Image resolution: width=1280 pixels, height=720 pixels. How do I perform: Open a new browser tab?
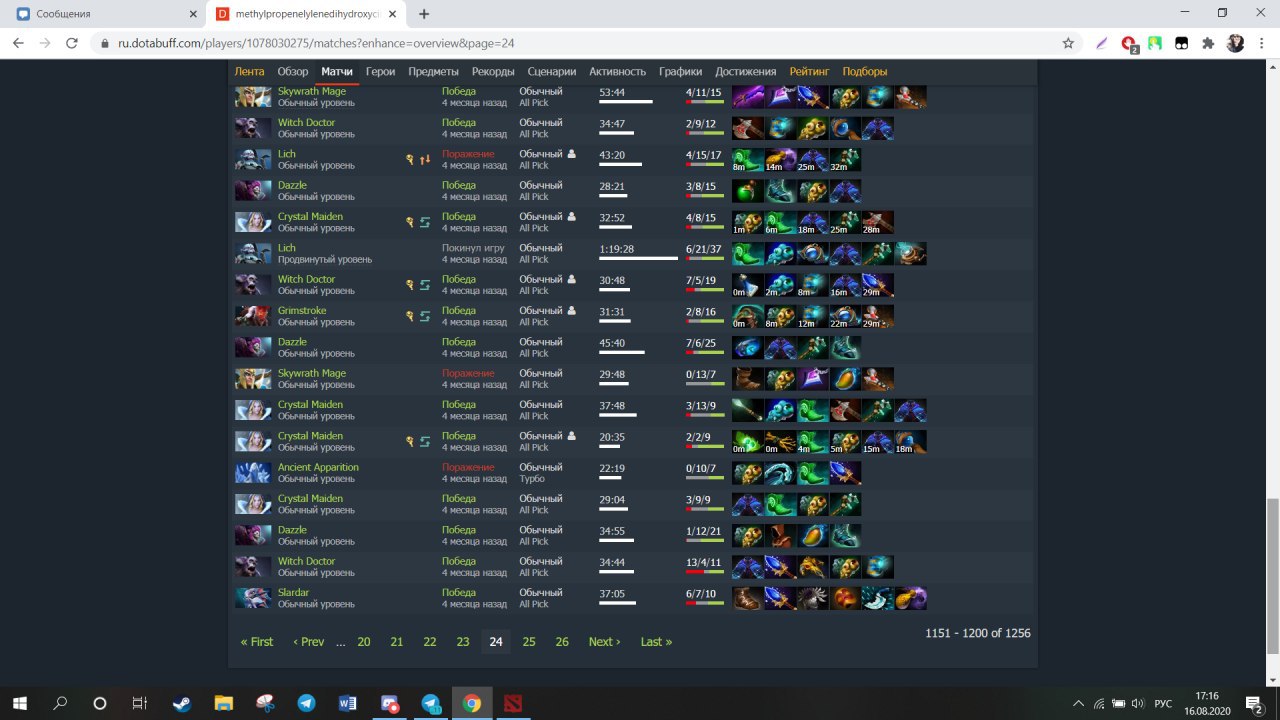coord(424,14)
